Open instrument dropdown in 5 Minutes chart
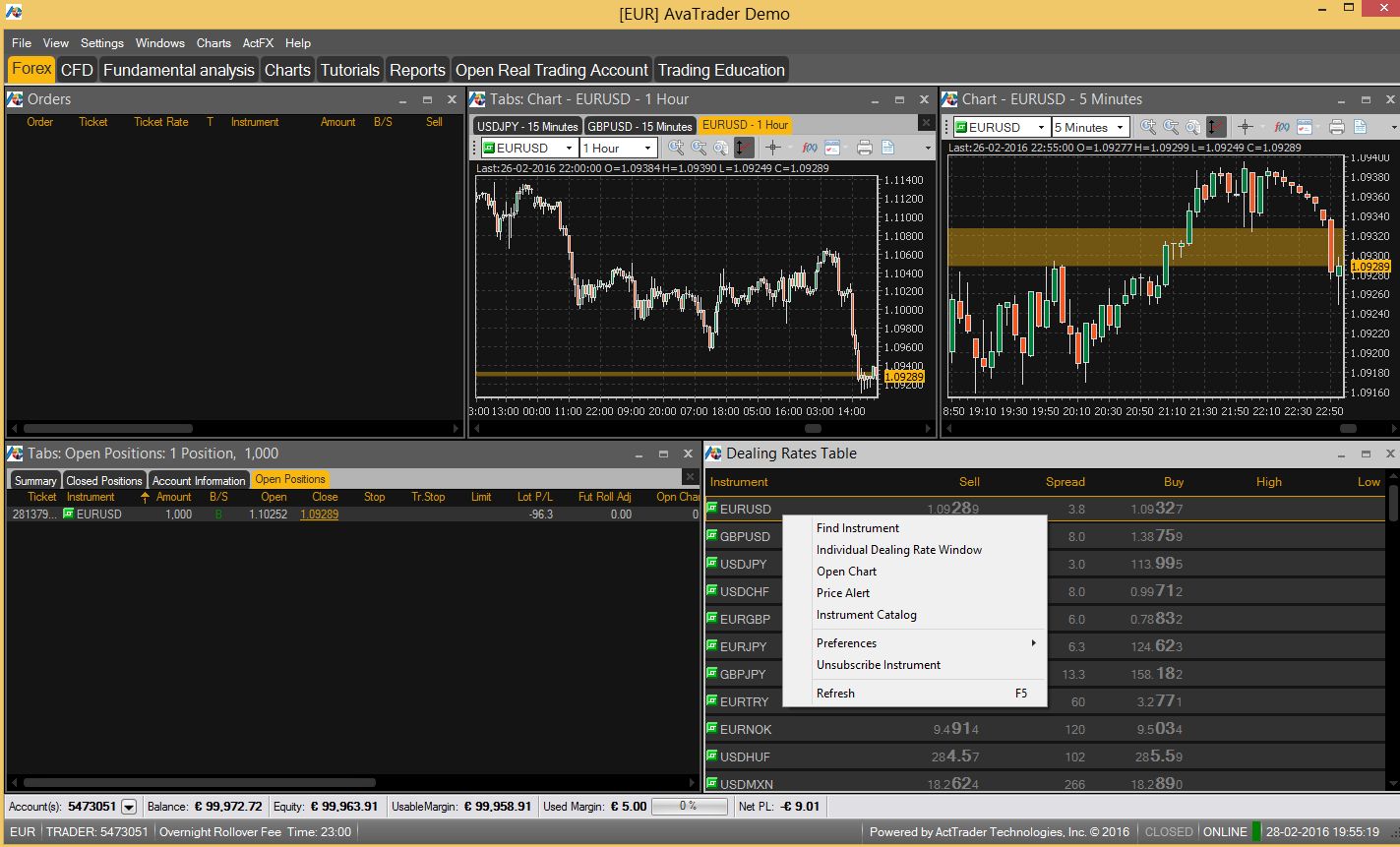 (x=1041, y=128)
